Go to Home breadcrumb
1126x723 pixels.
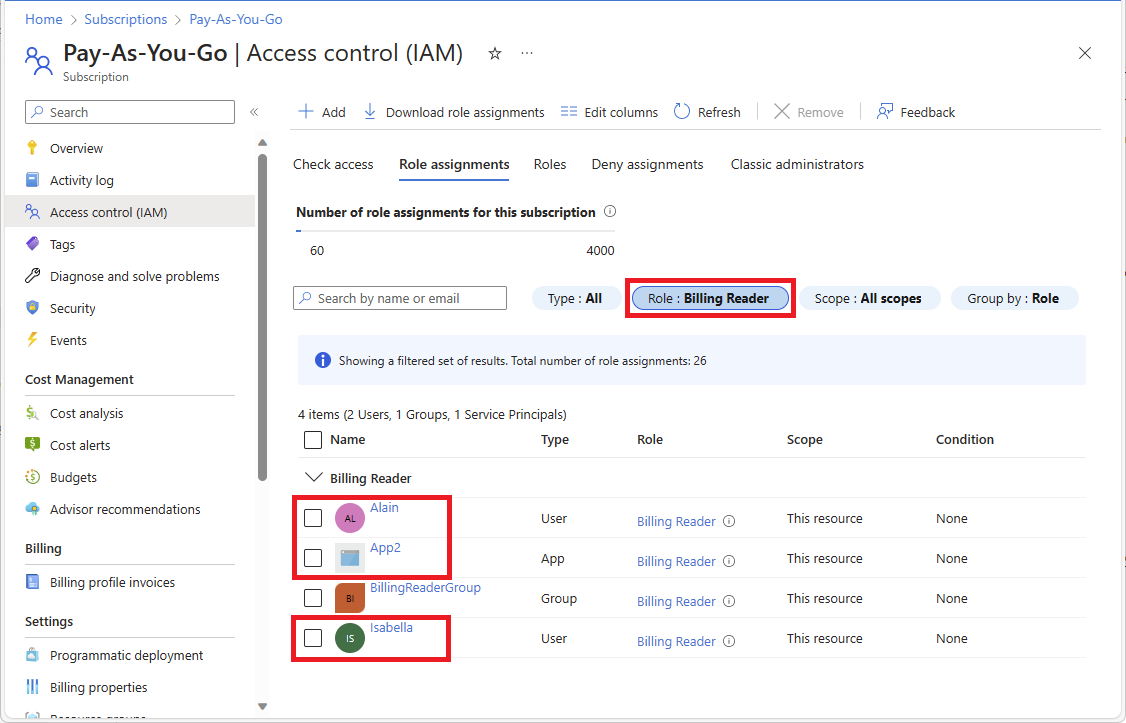[44, 19]
